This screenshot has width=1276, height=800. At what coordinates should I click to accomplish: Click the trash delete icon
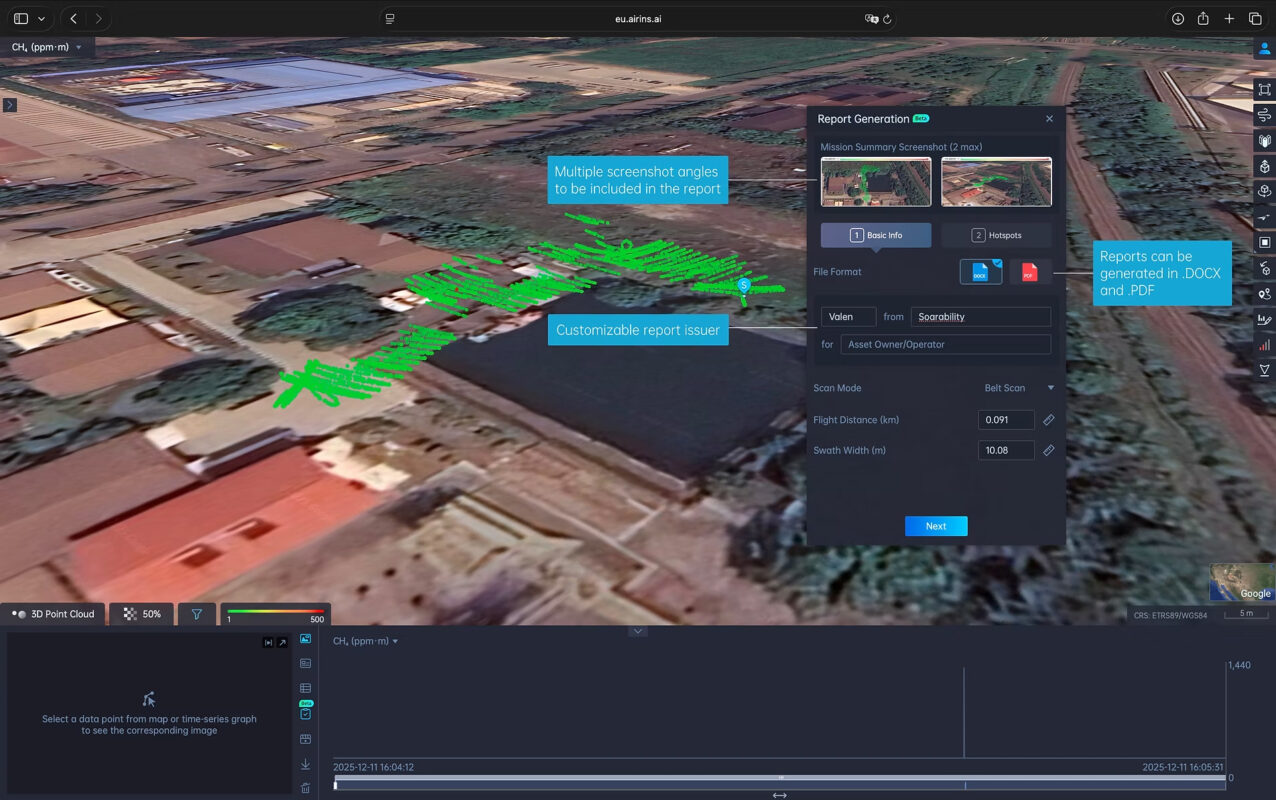(x=305, y=788)
